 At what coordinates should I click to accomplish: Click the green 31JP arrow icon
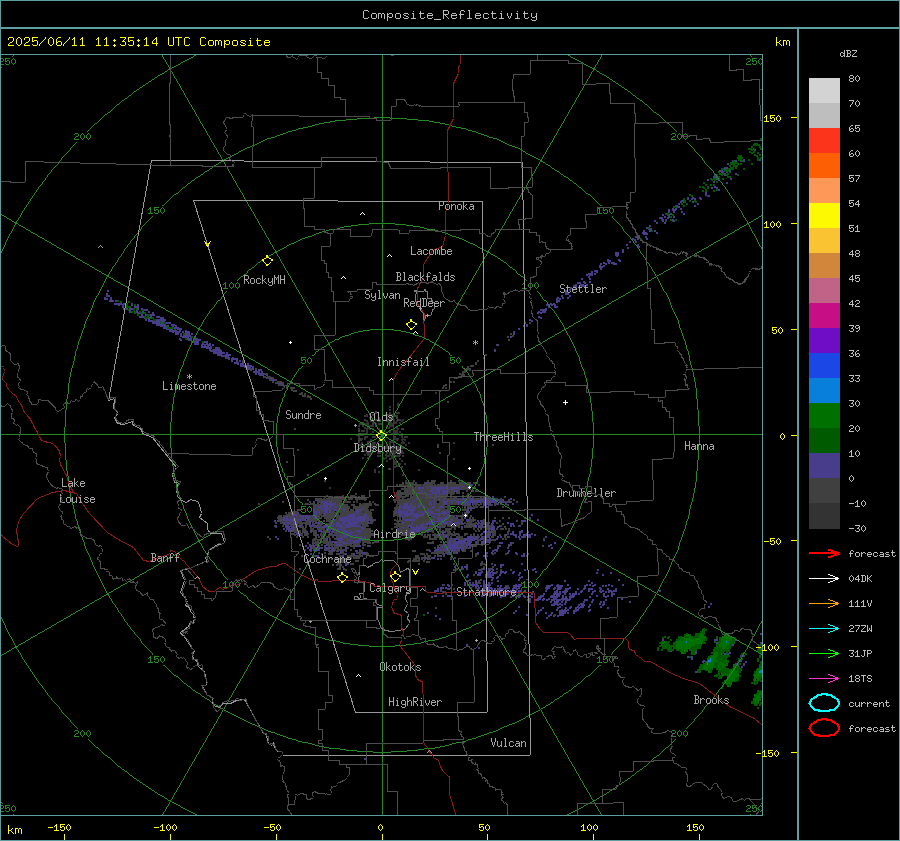click(x=824, y=653)
